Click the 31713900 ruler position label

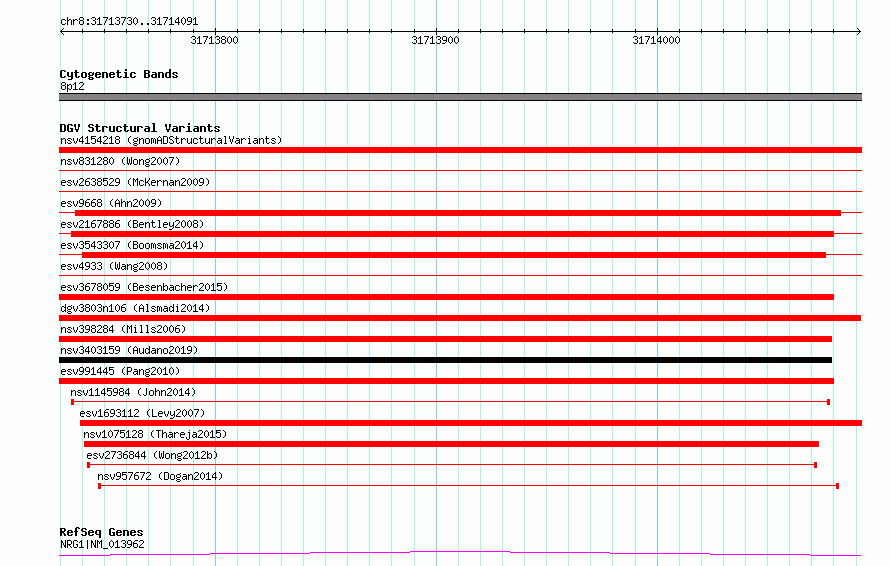[435, 40]
